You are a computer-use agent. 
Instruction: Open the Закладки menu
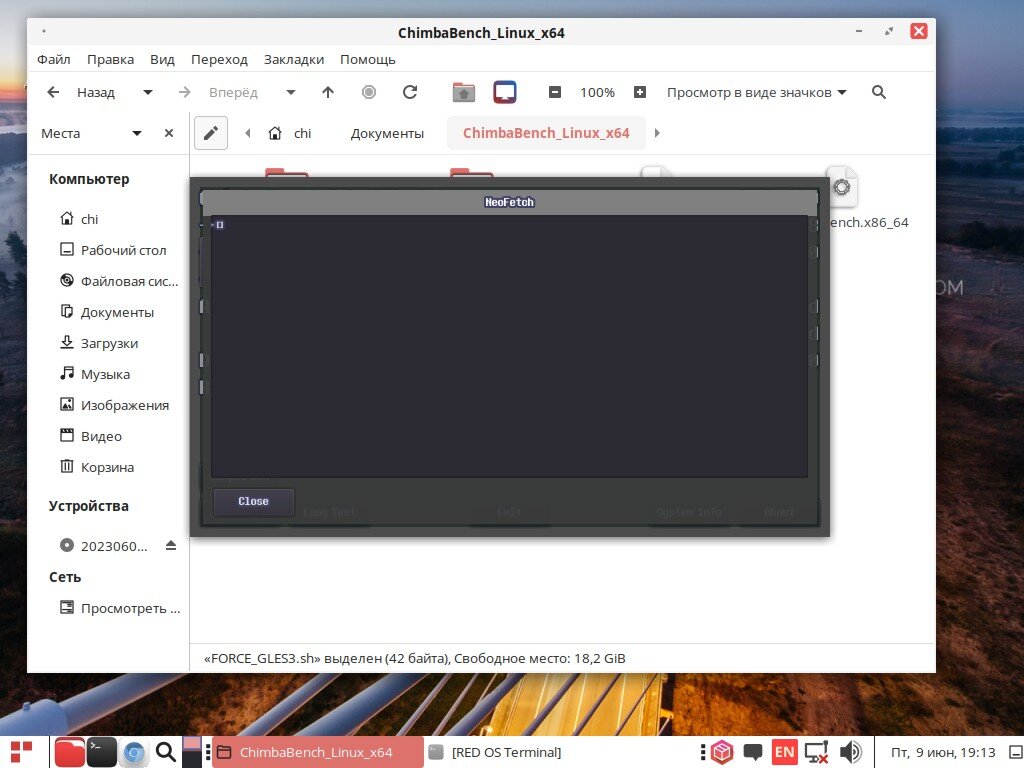coord(294,59)
